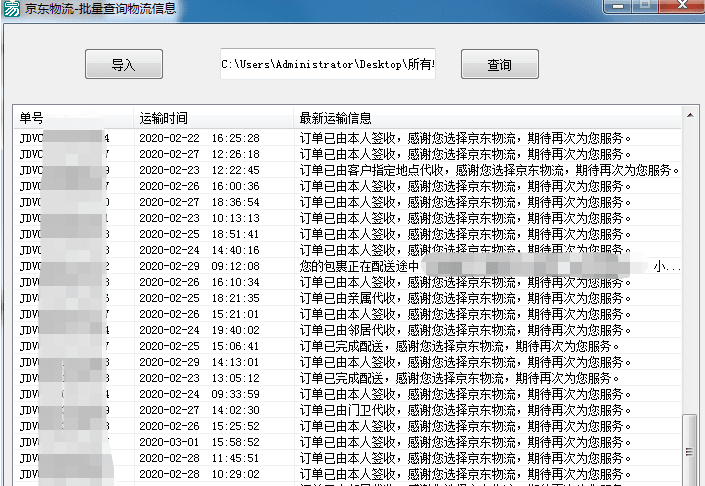Click the scrollbar up arrow
Screen dimensions: 705x486
[x=690, y=116]
